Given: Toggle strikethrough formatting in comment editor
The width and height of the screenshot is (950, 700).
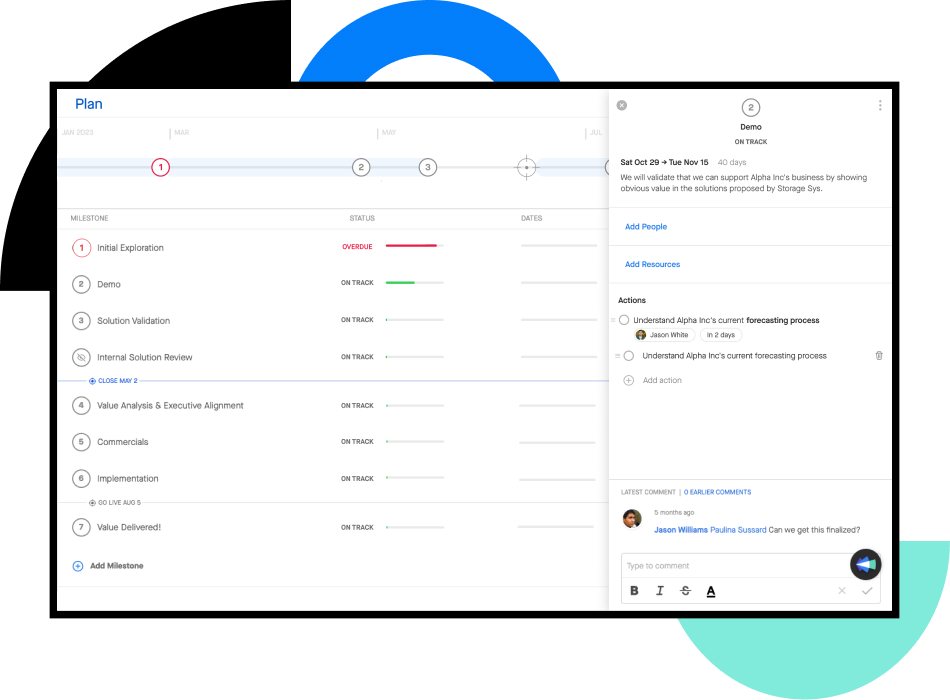Looking at the screenshot, I should click(685, 591).
